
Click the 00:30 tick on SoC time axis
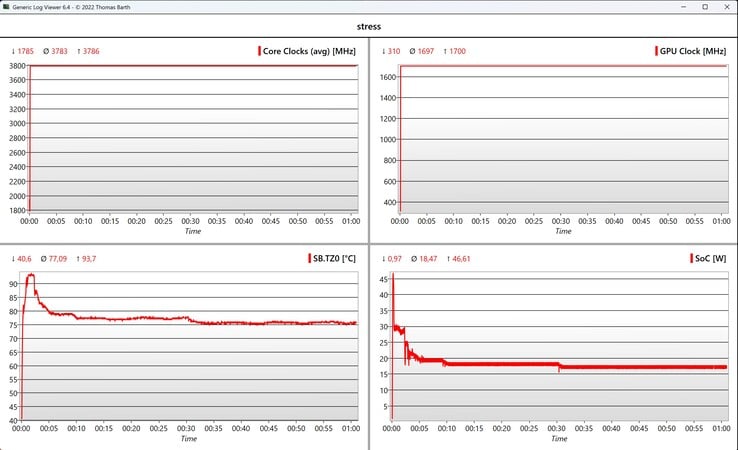(556, 428)
